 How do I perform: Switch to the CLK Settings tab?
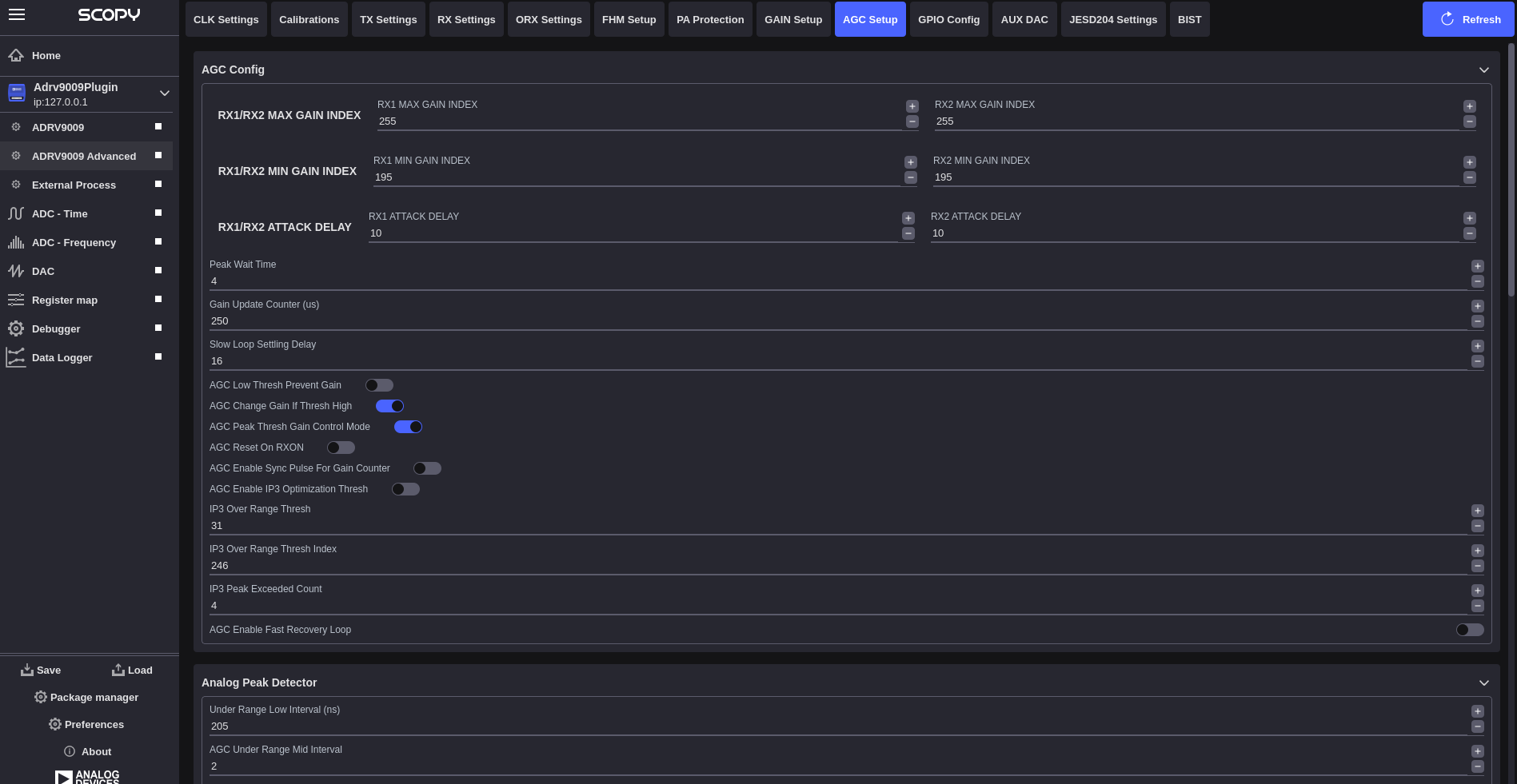click(226, 19)
